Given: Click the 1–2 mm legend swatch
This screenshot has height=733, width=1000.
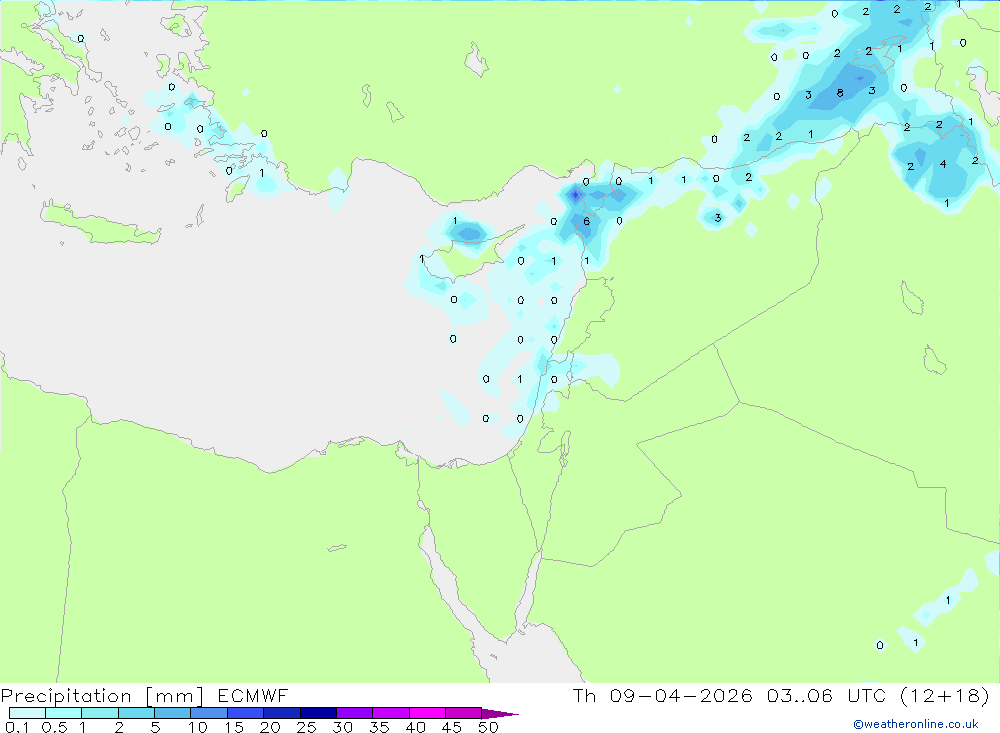Looking at the screenshot, I should point(100,713).
